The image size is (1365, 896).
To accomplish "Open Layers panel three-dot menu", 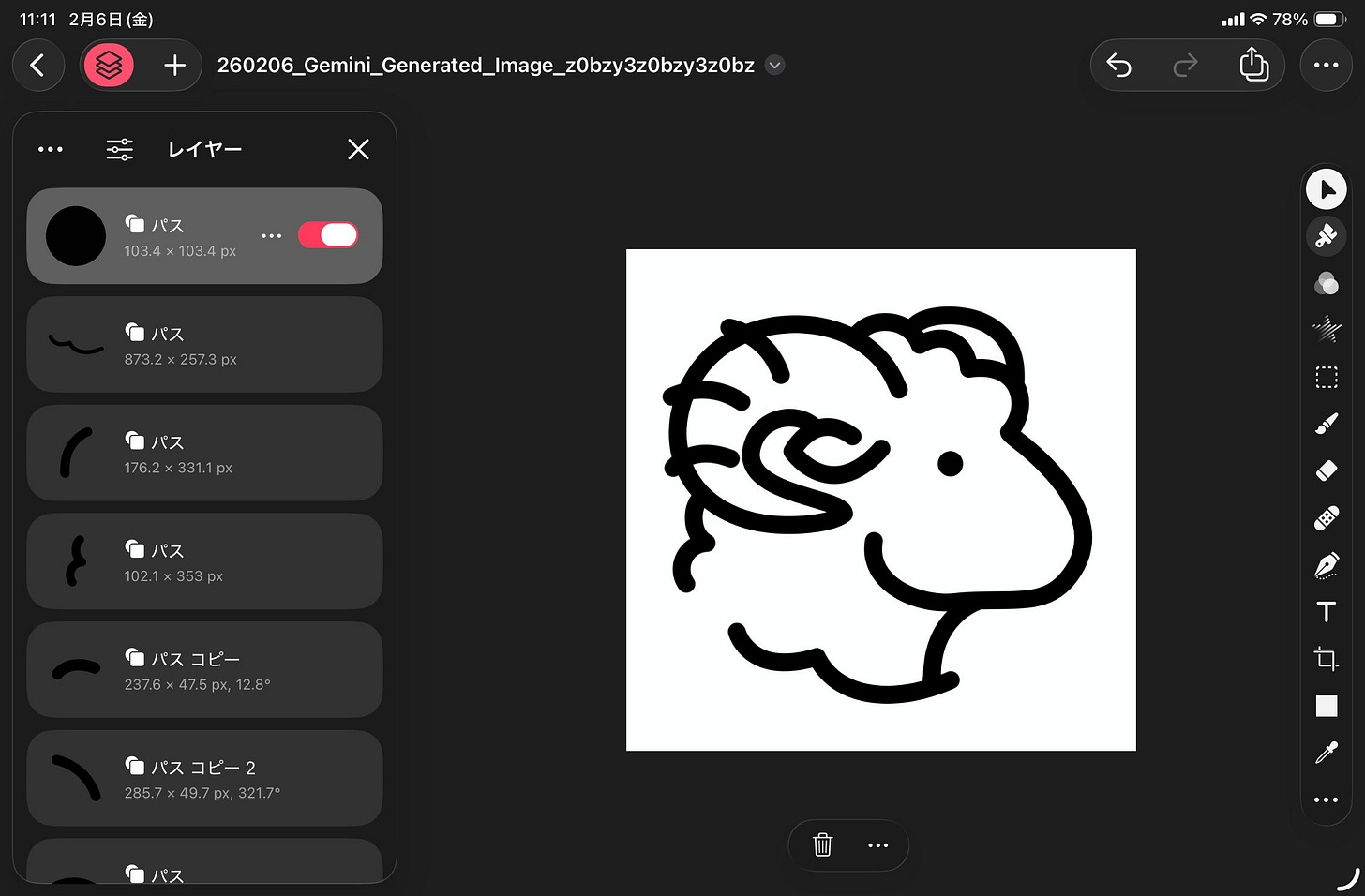I will (x=51, y=149).
